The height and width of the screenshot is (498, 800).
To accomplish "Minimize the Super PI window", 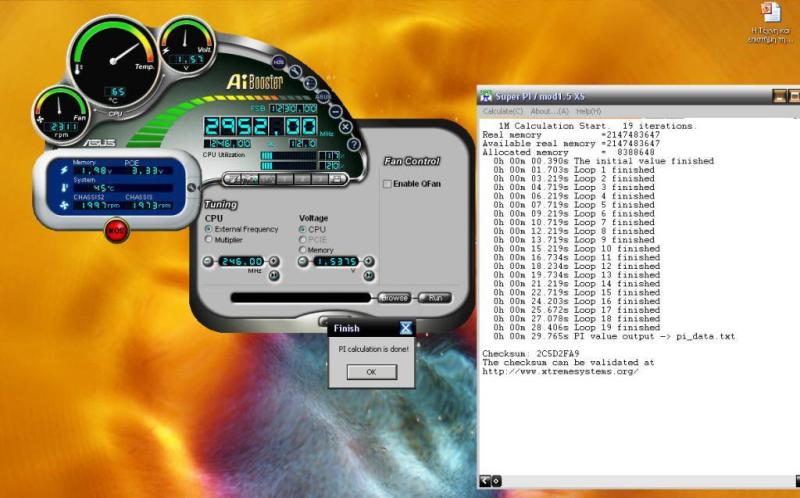I will click(x=779, y=96).
